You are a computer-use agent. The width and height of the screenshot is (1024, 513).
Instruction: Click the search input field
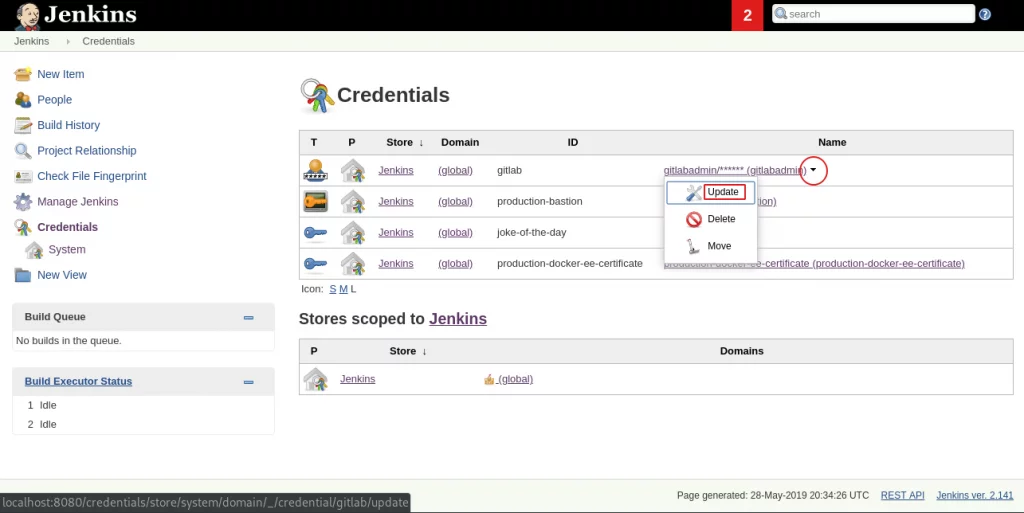[x=873, y=14]
